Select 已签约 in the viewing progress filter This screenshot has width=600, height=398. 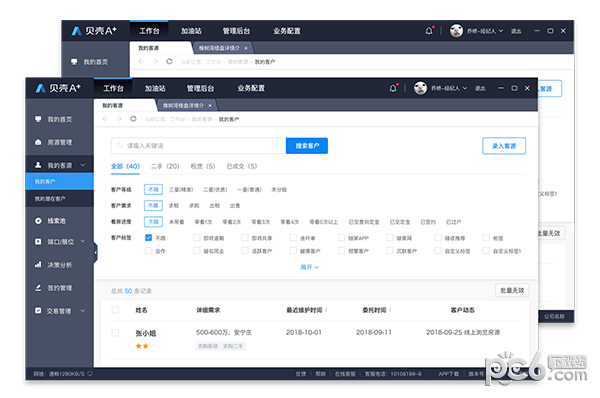click(x=428, y=222)
